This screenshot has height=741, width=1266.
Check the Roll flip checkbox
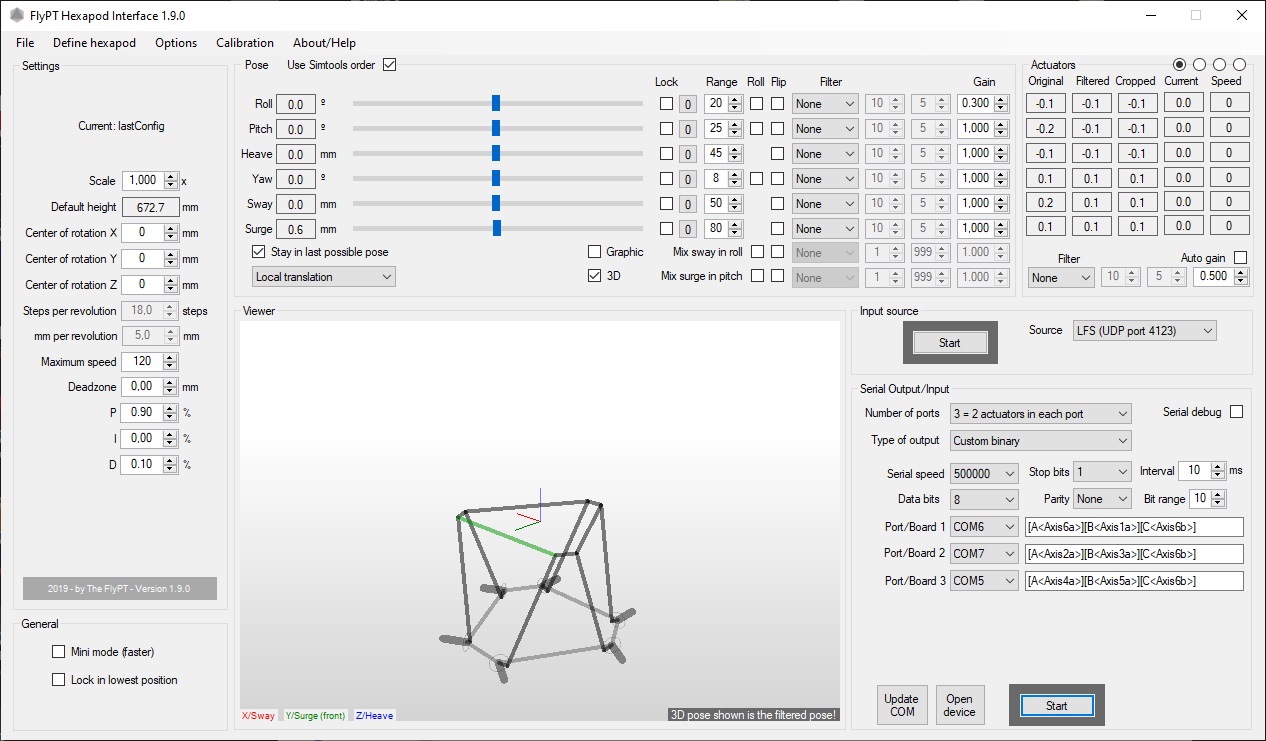click(777, 103)
